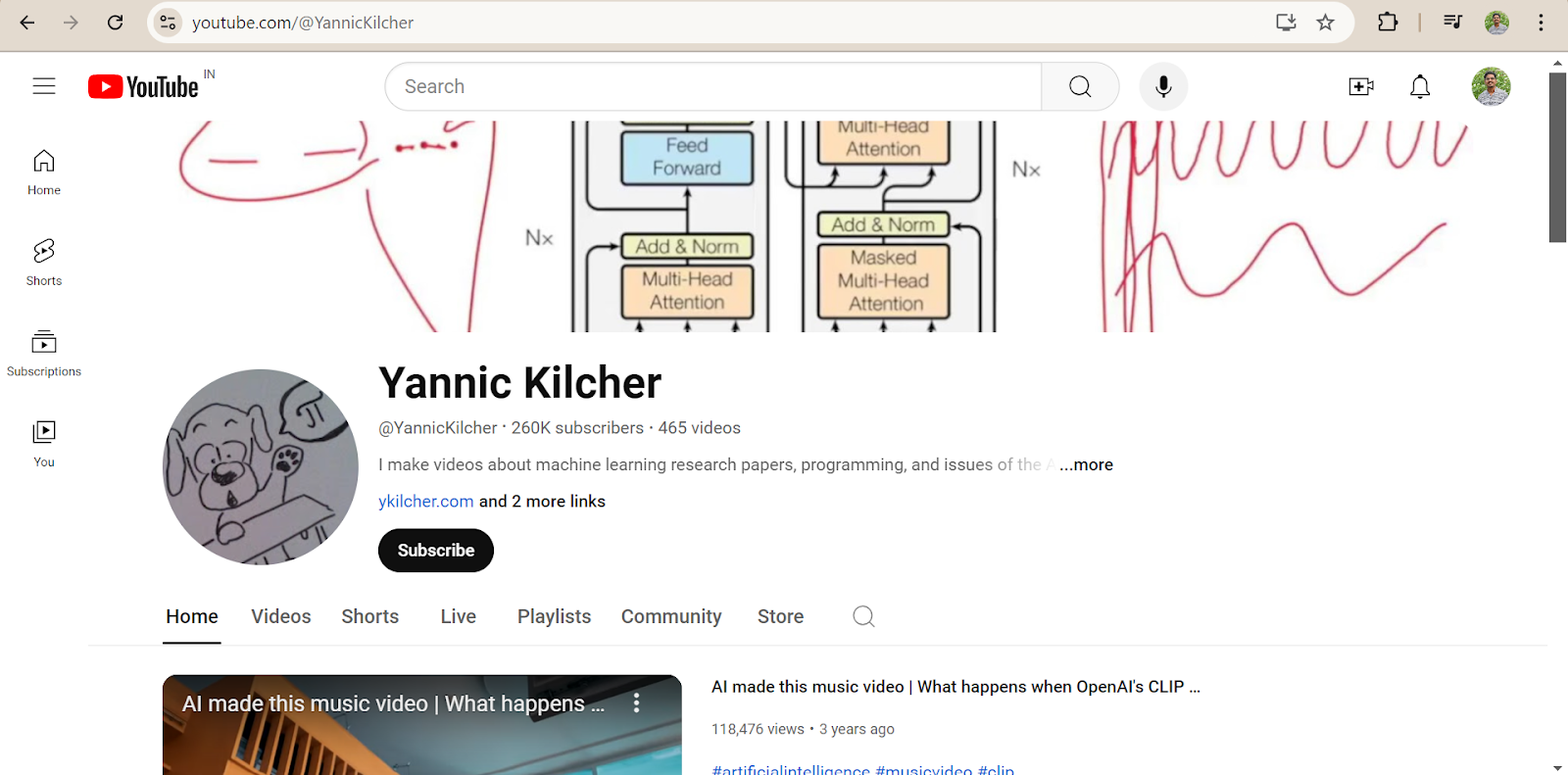Click the #artificialintelligence hashtag
1568x775 pixels.
(x=791, y=770)
